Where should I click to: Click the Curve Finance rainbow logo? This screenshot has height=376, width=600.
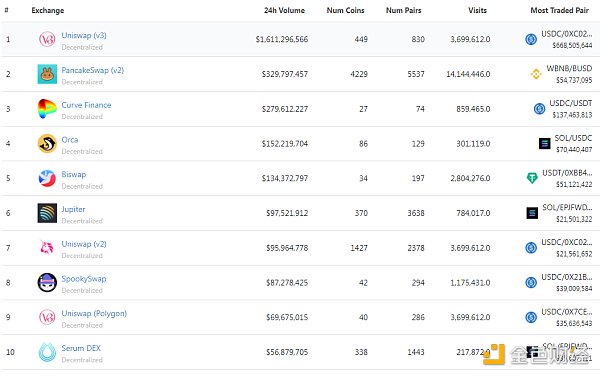point(47,109)
